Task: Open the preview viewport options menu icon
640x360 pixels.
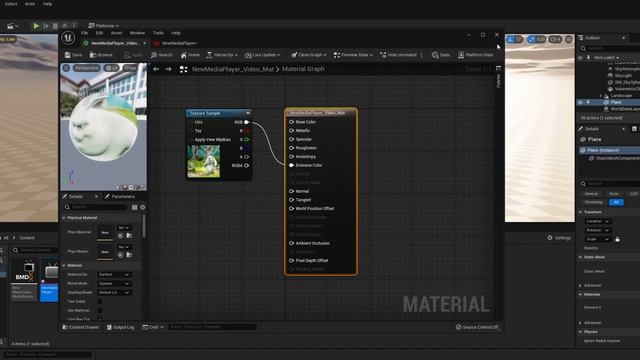Action: 66,68
